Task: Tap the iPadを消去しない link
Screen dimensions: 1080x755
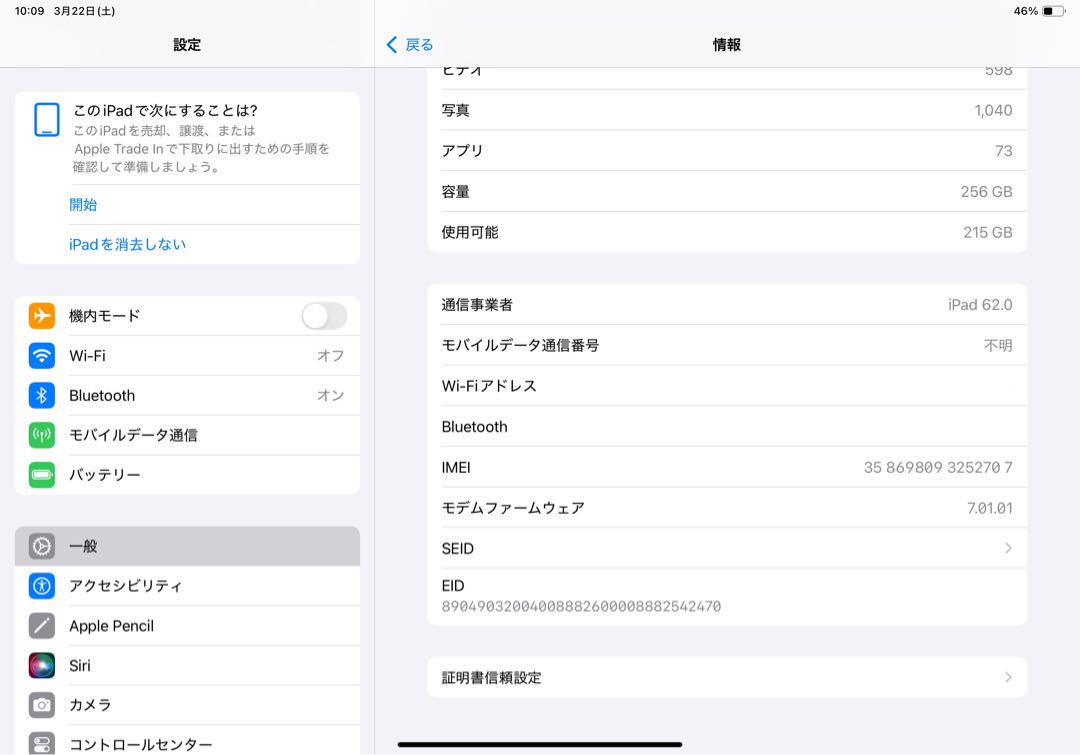Action: [127, 245]
